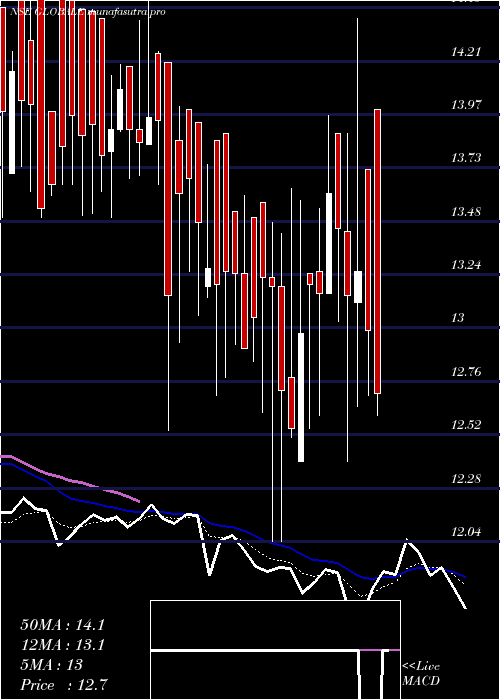Screen dimensions: 500x700
Task: Click the 14.21 price axis label
Action: pyautogui.click(x=466, y=52)
